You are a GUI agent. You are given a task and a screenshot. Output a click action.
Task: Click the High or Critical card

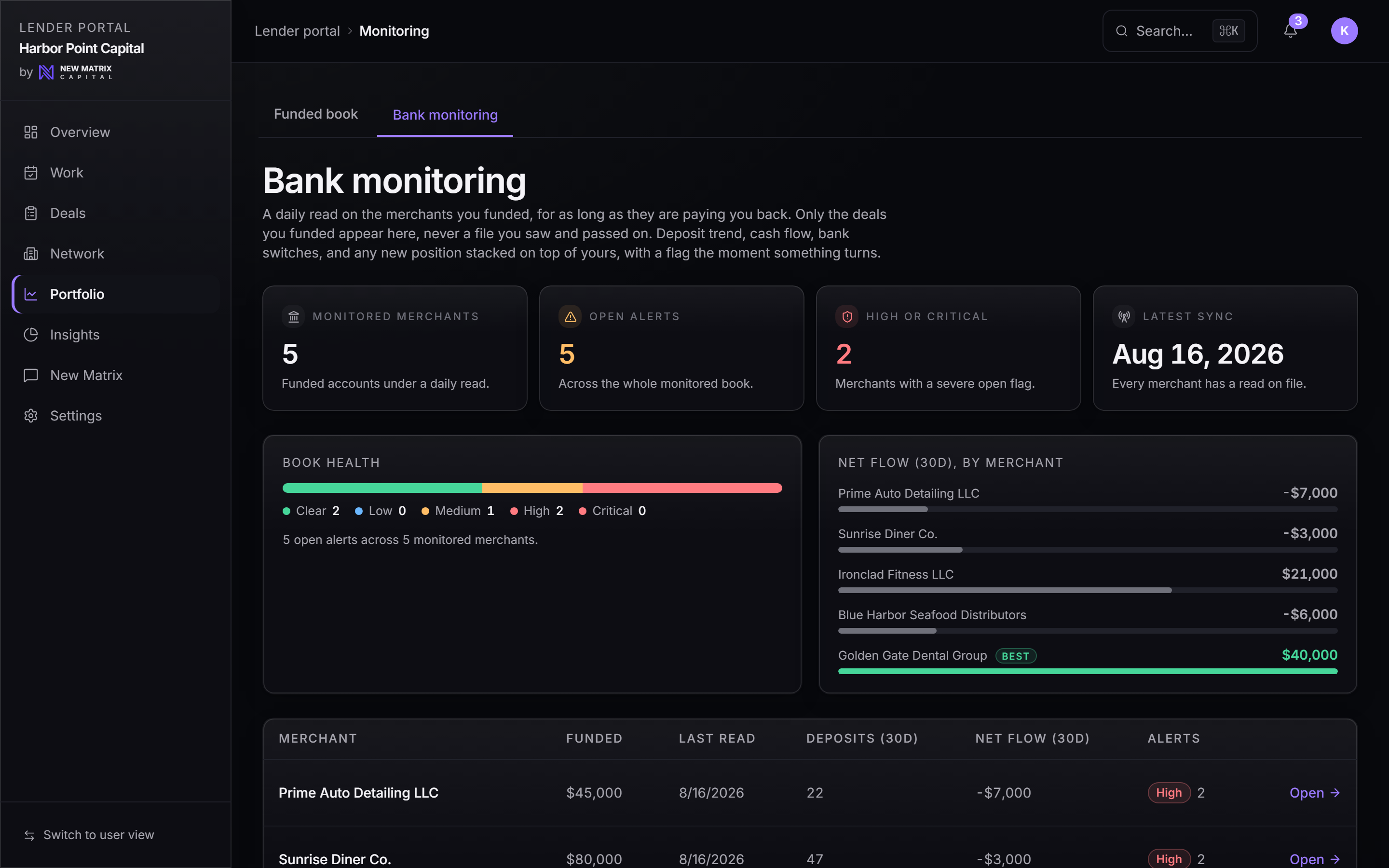pyautogui.click(x=948, y=348)
